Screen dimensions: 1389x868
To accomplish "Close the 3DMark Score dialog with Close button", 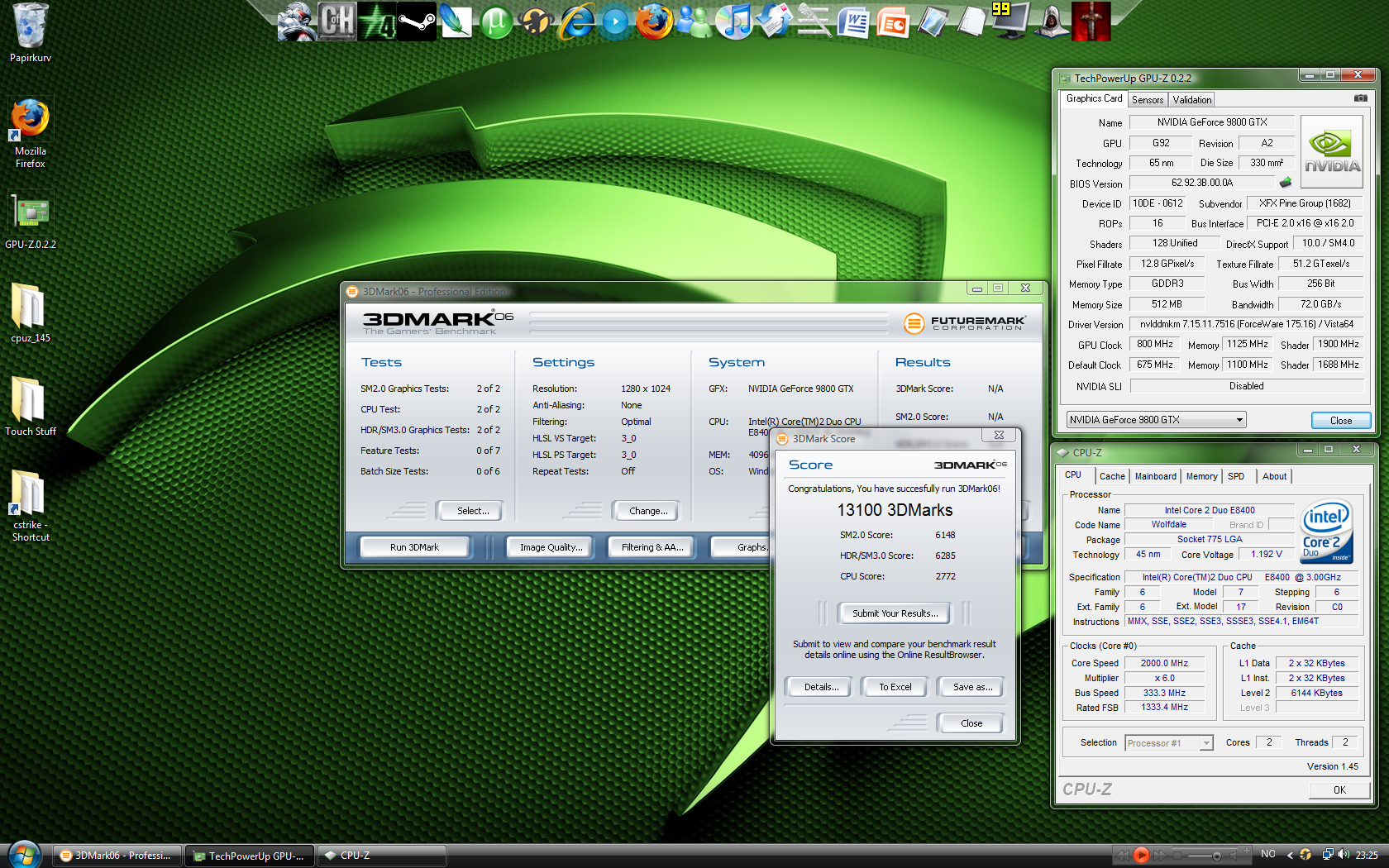I will (971, 723).
